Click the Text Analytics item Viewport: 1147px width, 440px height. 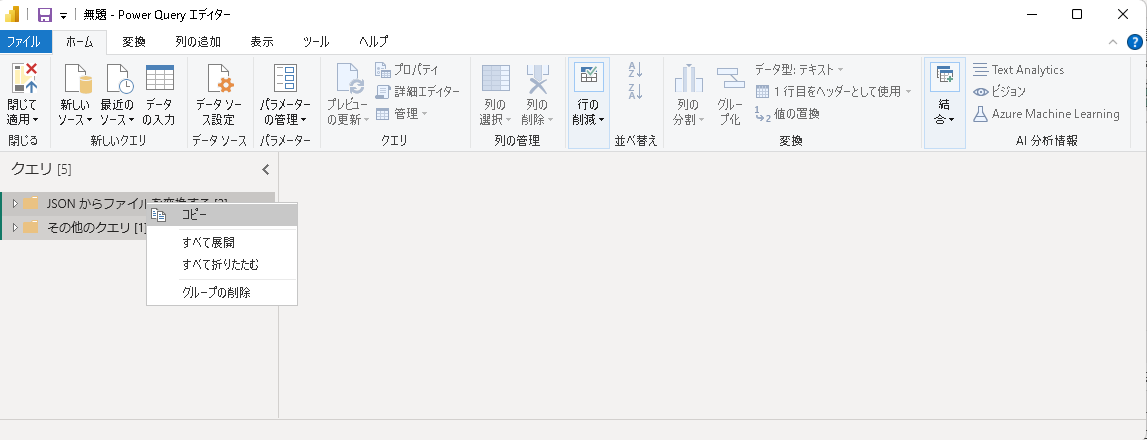pyautogui.click(x=1018, y=70)
